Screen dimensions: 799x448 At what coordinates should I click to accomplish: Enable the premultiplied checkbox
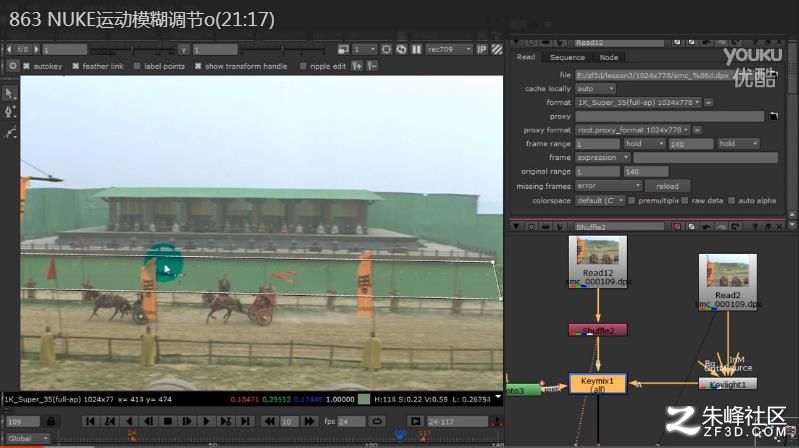click(632, 200)
